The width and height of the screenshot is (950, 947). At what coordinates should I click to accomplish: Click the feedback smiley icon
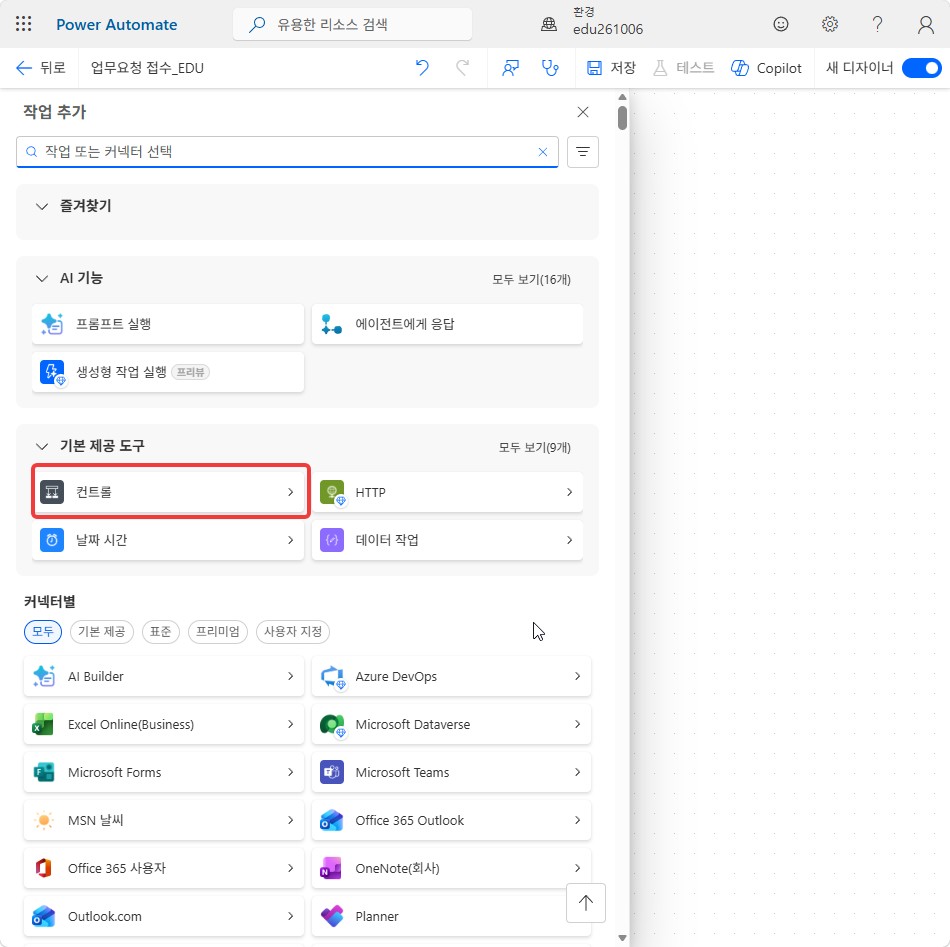coord(781,24)
